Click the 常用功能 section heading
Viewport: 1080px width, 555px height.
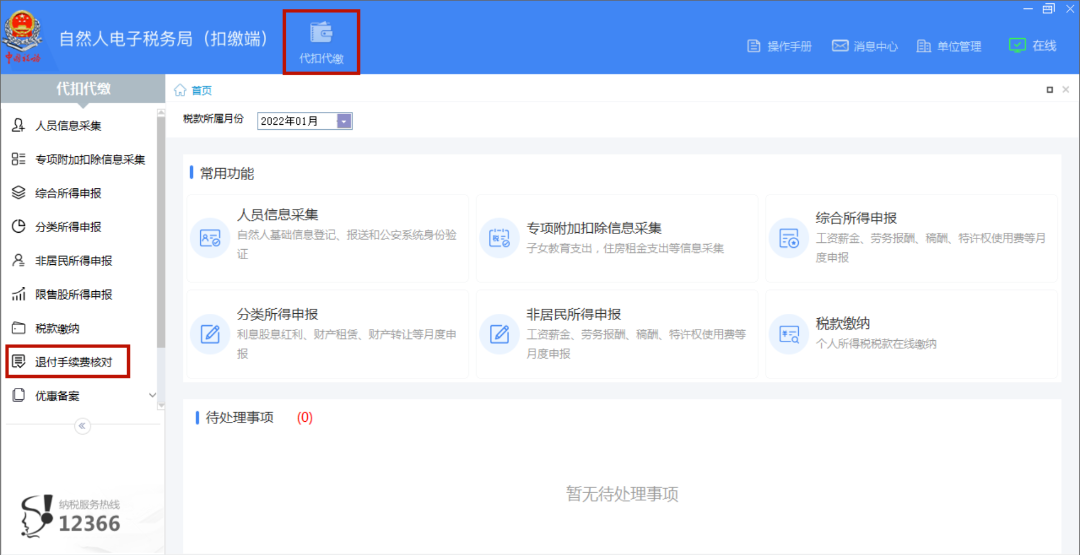(x=227, y=174)
